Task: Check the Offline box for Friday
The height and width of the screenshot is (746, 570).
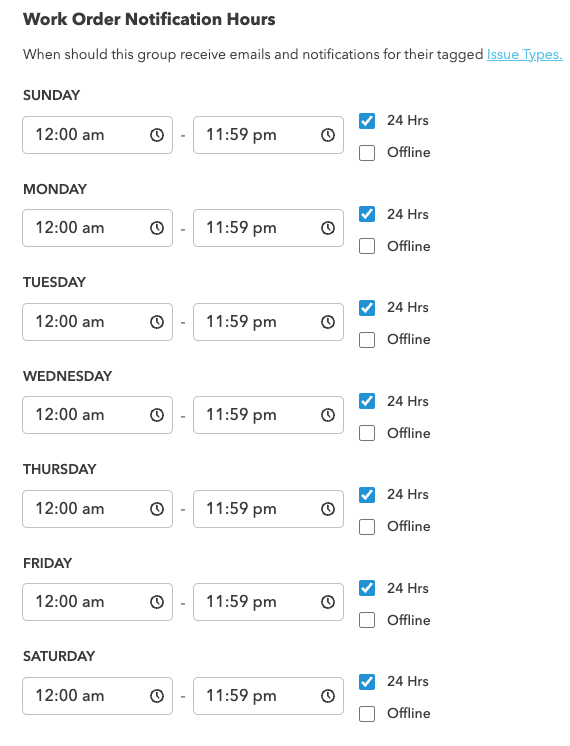Action: tap(367, 620)
